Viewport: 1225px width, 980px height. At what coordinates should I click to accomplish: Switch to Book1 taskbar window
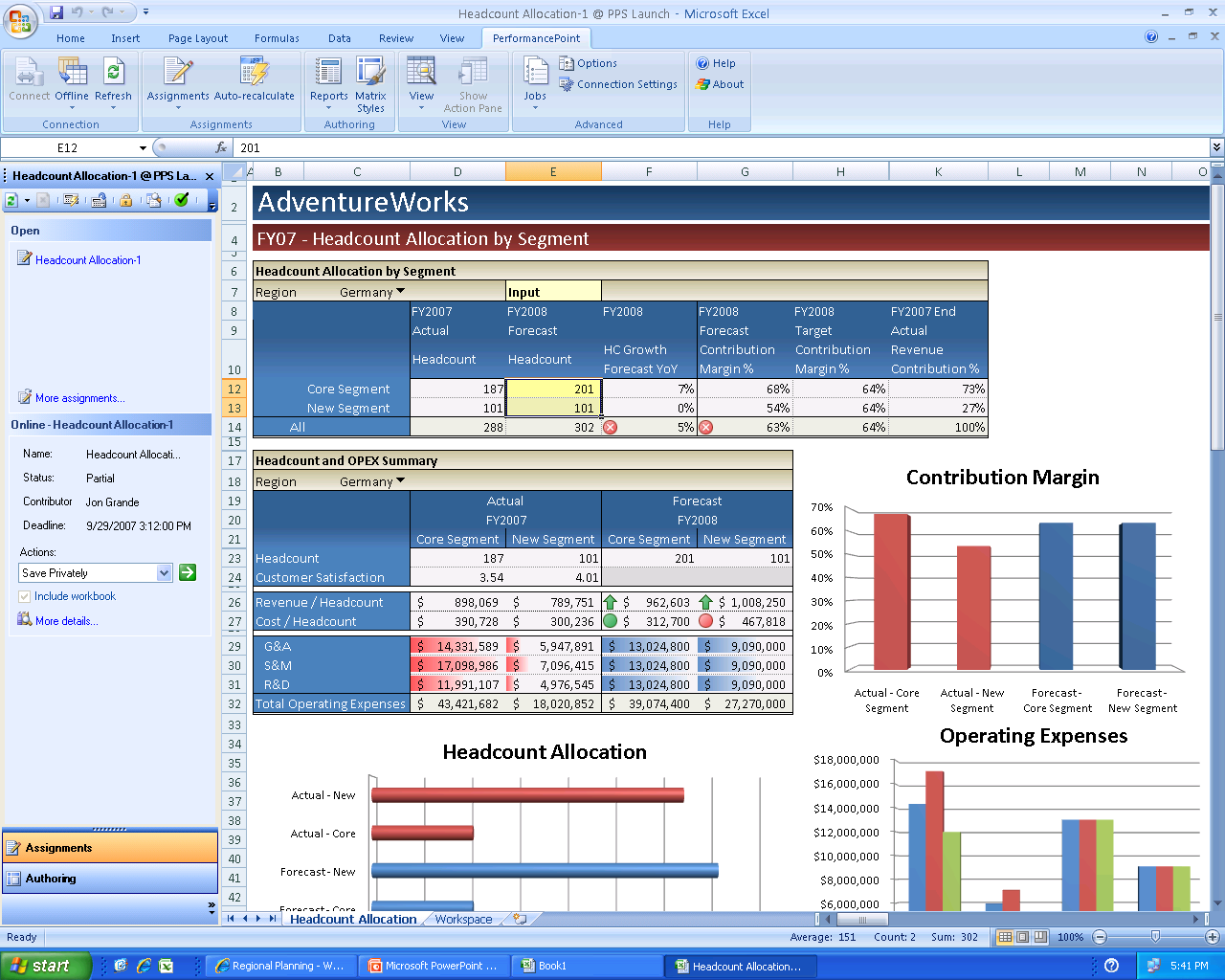pyautogui.click(x=587, y=966)
